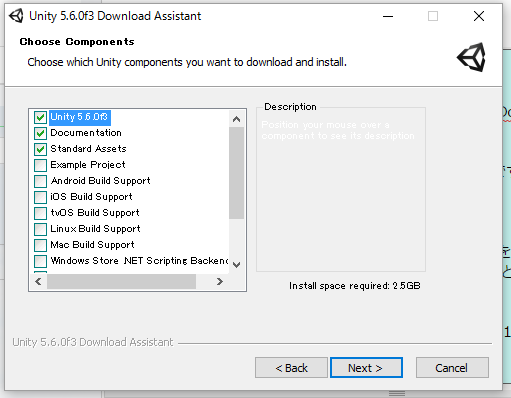The width and height of the screenshot is (511, 398).
Task: Enable the iOS Build Support checkbox
Action: click(x=40, y=197)
